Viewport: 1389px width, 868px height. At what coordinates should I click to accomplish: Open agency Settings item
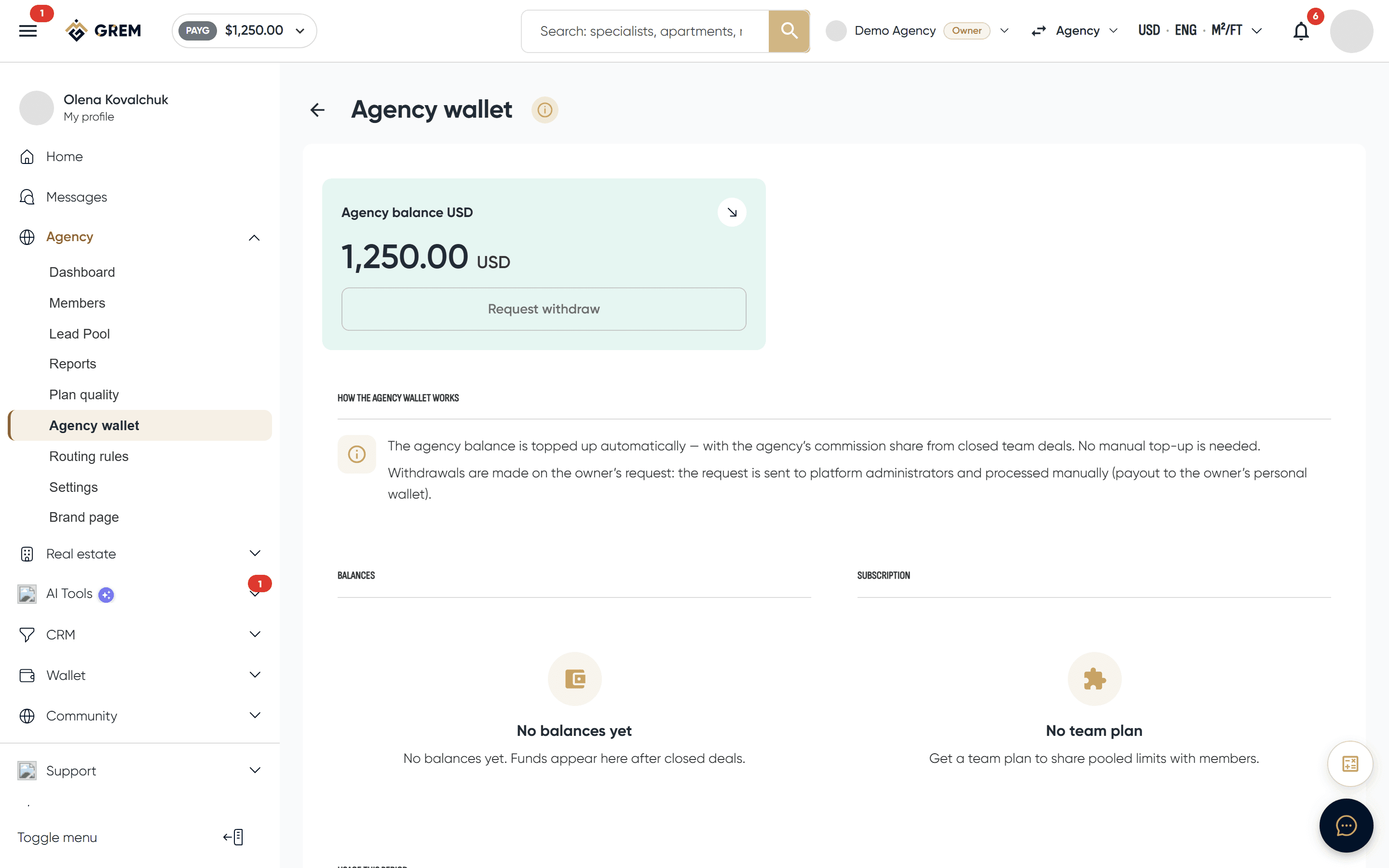click(x=73, y=487)
